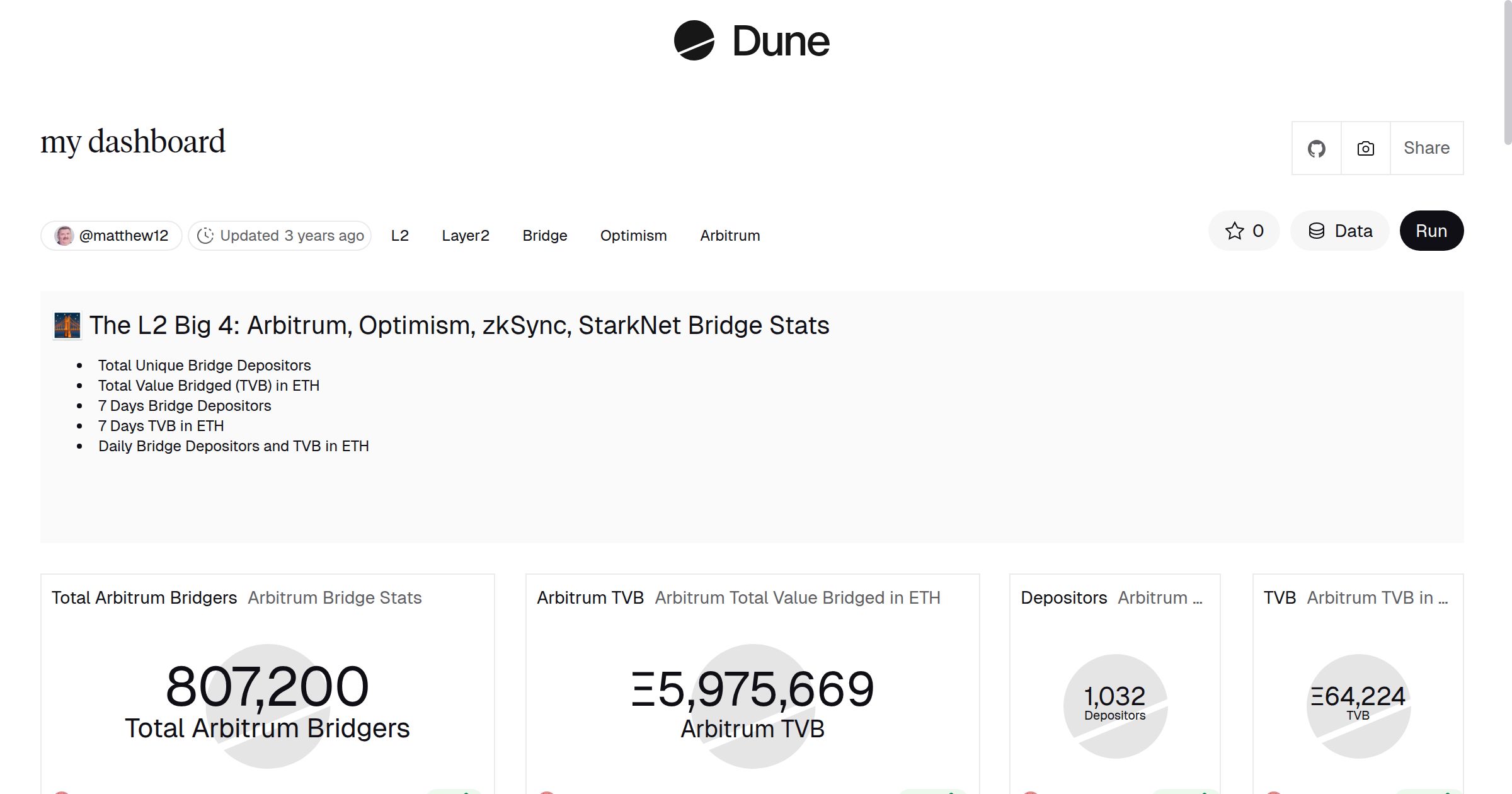Open the Total Arbitrum Bridgers widget title
The image size is (1512, 794).
[144, 597]
